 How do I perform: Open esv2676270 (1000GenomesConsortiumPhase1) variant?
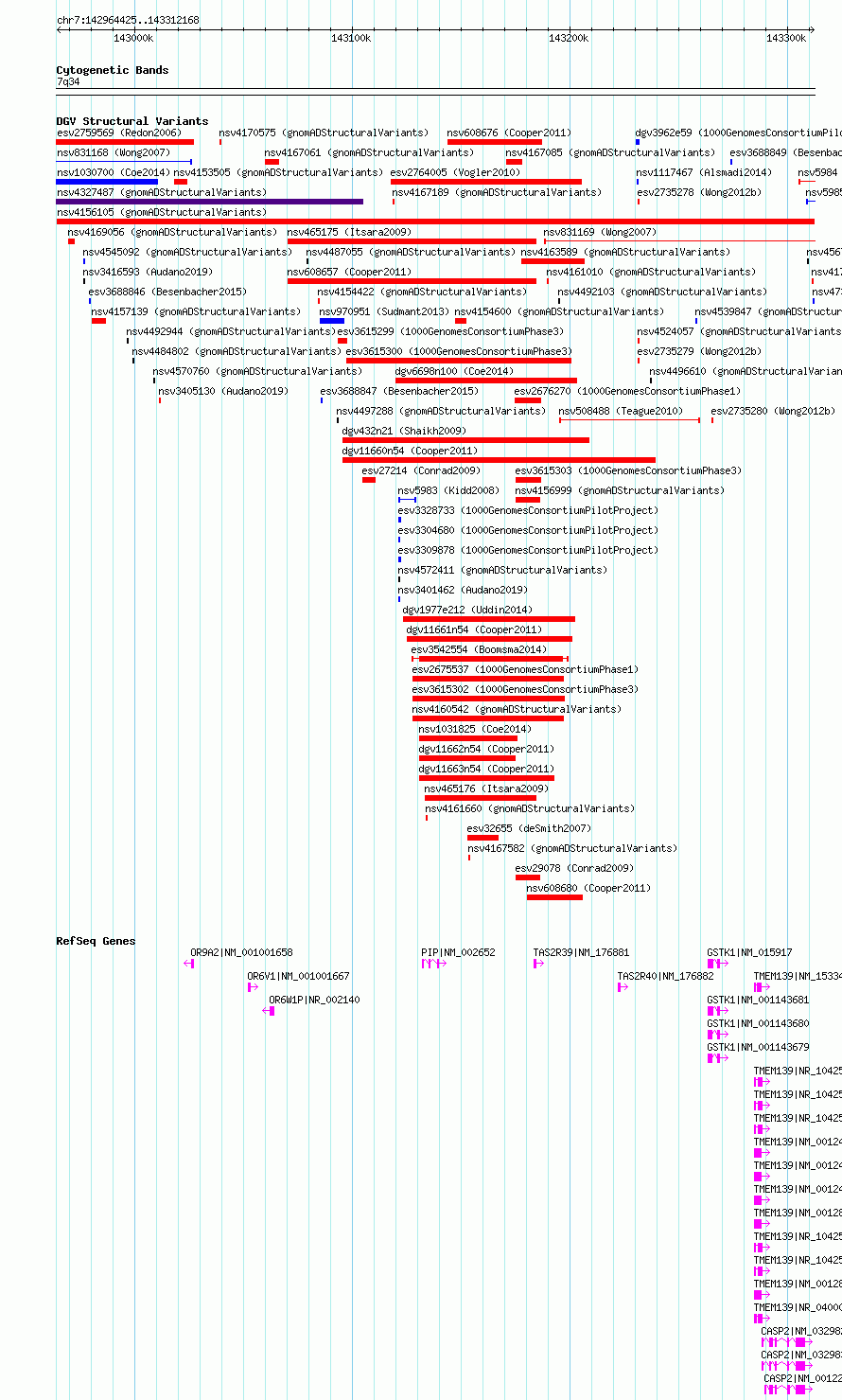[x=627, y=392]
